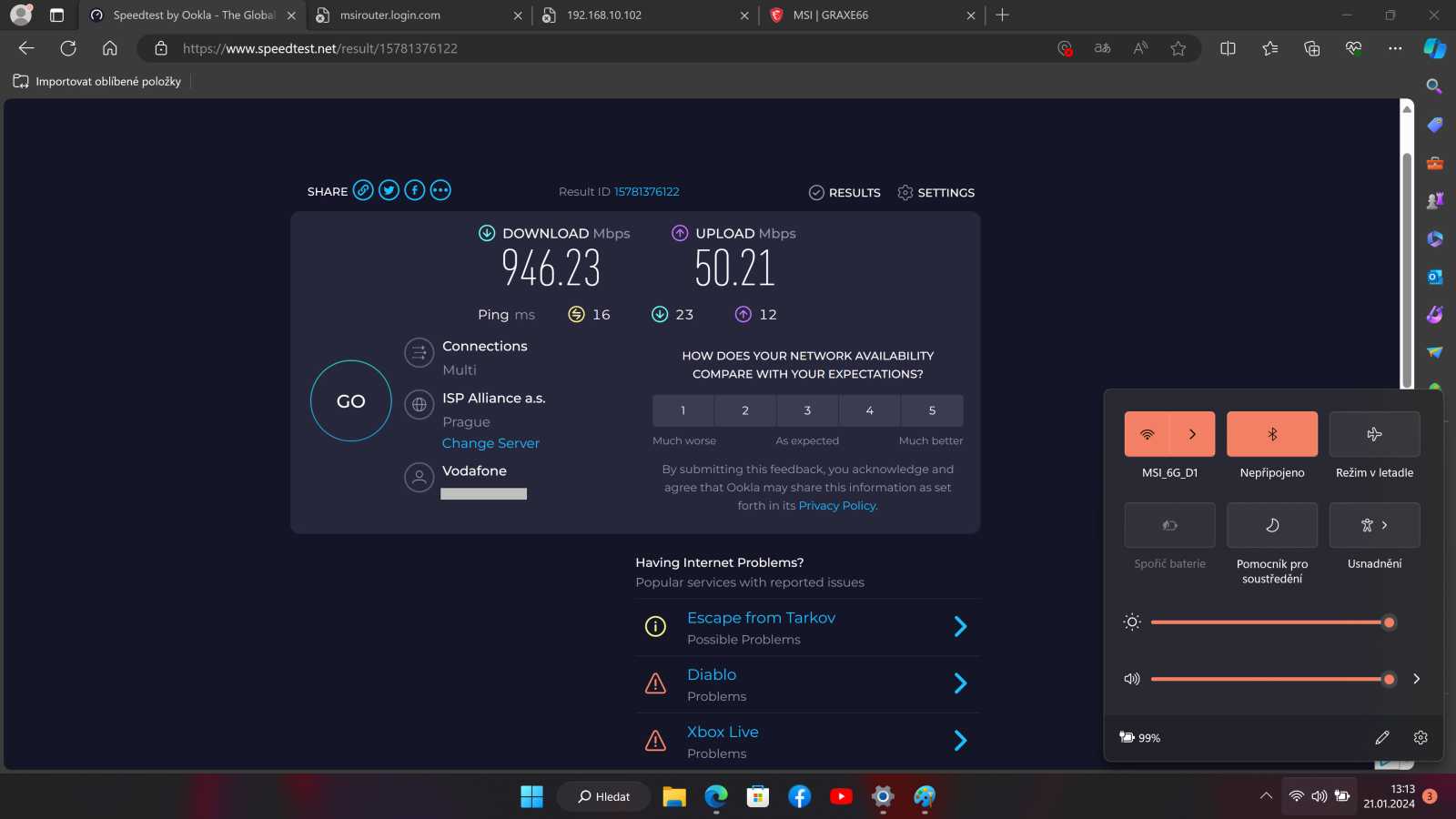Open Speedtest SETTINGS
The width and height of the screenshot is (1456, 819).
[935, 192]
